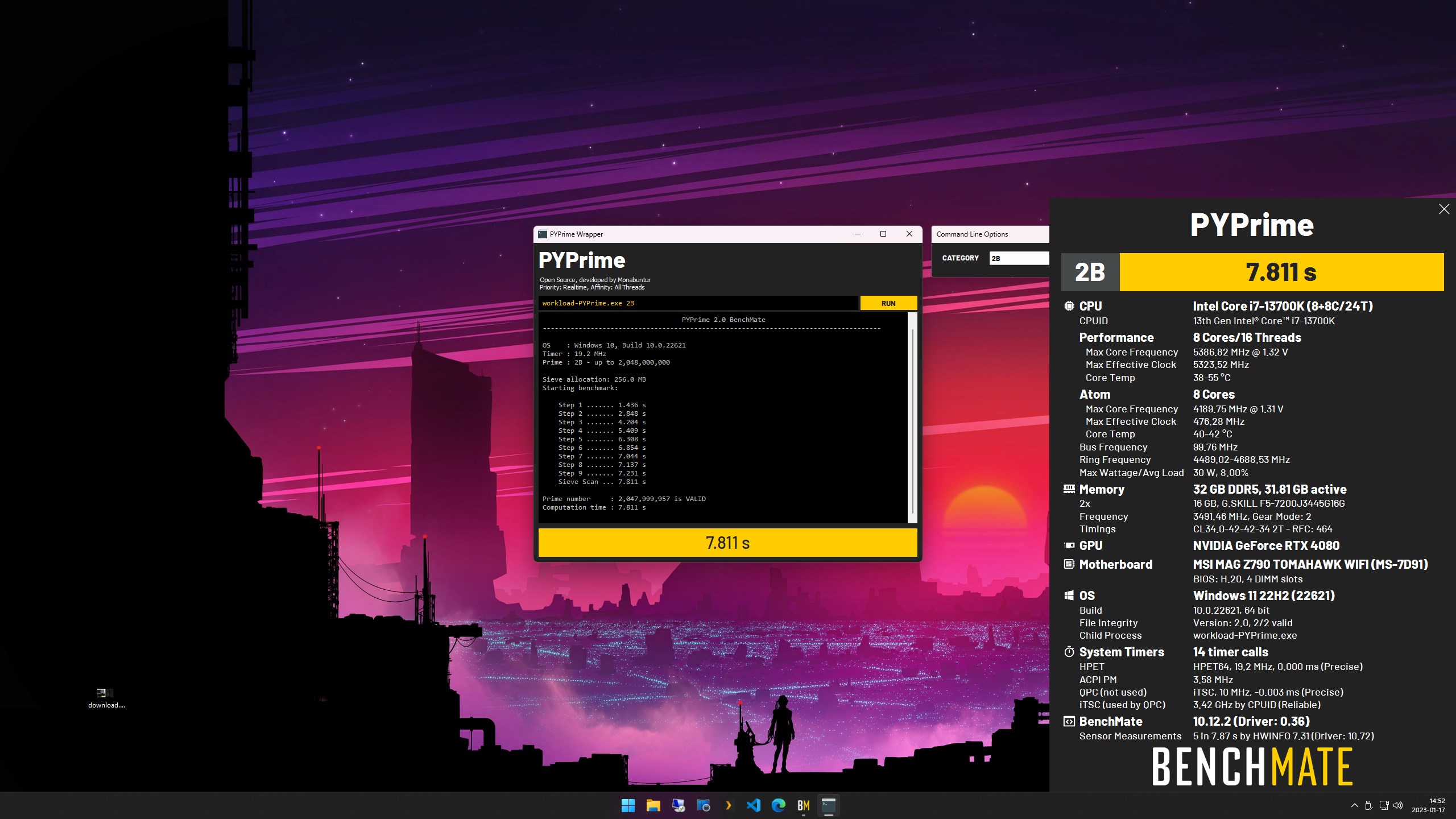Close the BenchMate result panel
1456x819 pixels.
pos(1443,209)
